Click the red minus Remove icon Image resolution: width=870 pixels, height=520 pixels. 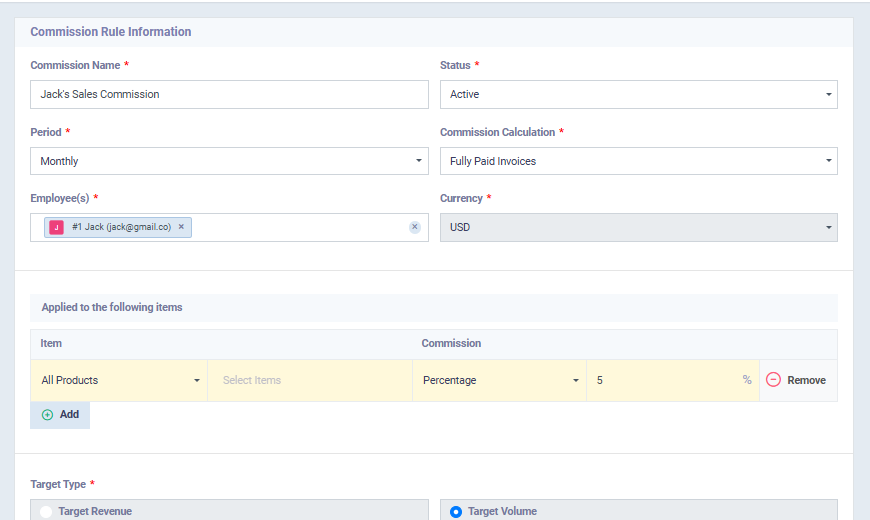[x=773, y=380]
